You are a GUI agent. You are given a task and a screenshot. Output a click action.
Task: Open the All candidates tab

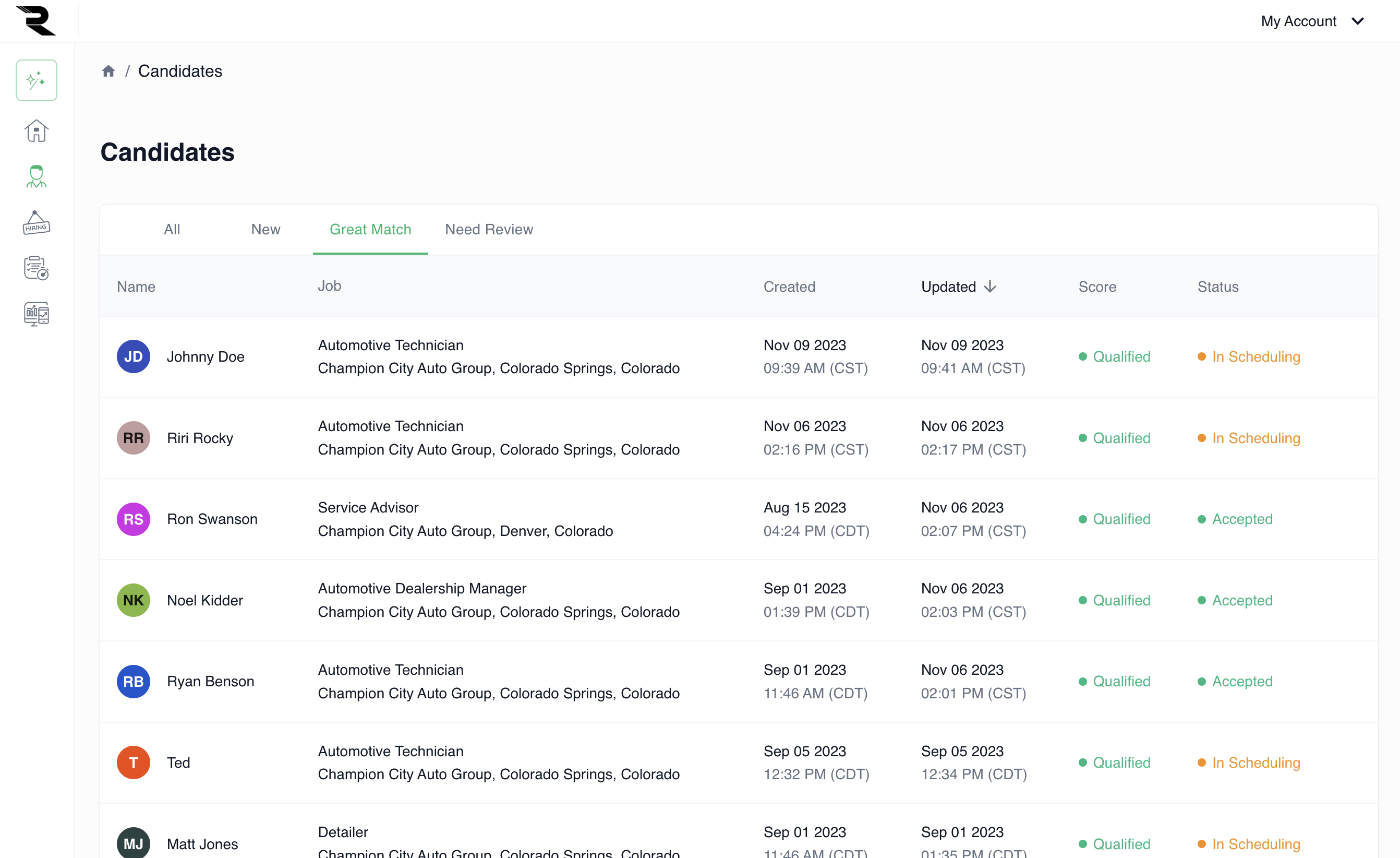click(x=172, y=229)
